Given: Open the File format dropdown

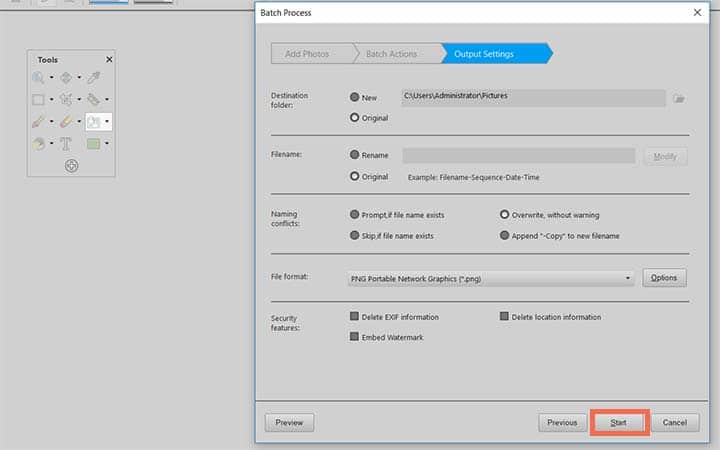Looking at the screenshot, I should [491, 278].
